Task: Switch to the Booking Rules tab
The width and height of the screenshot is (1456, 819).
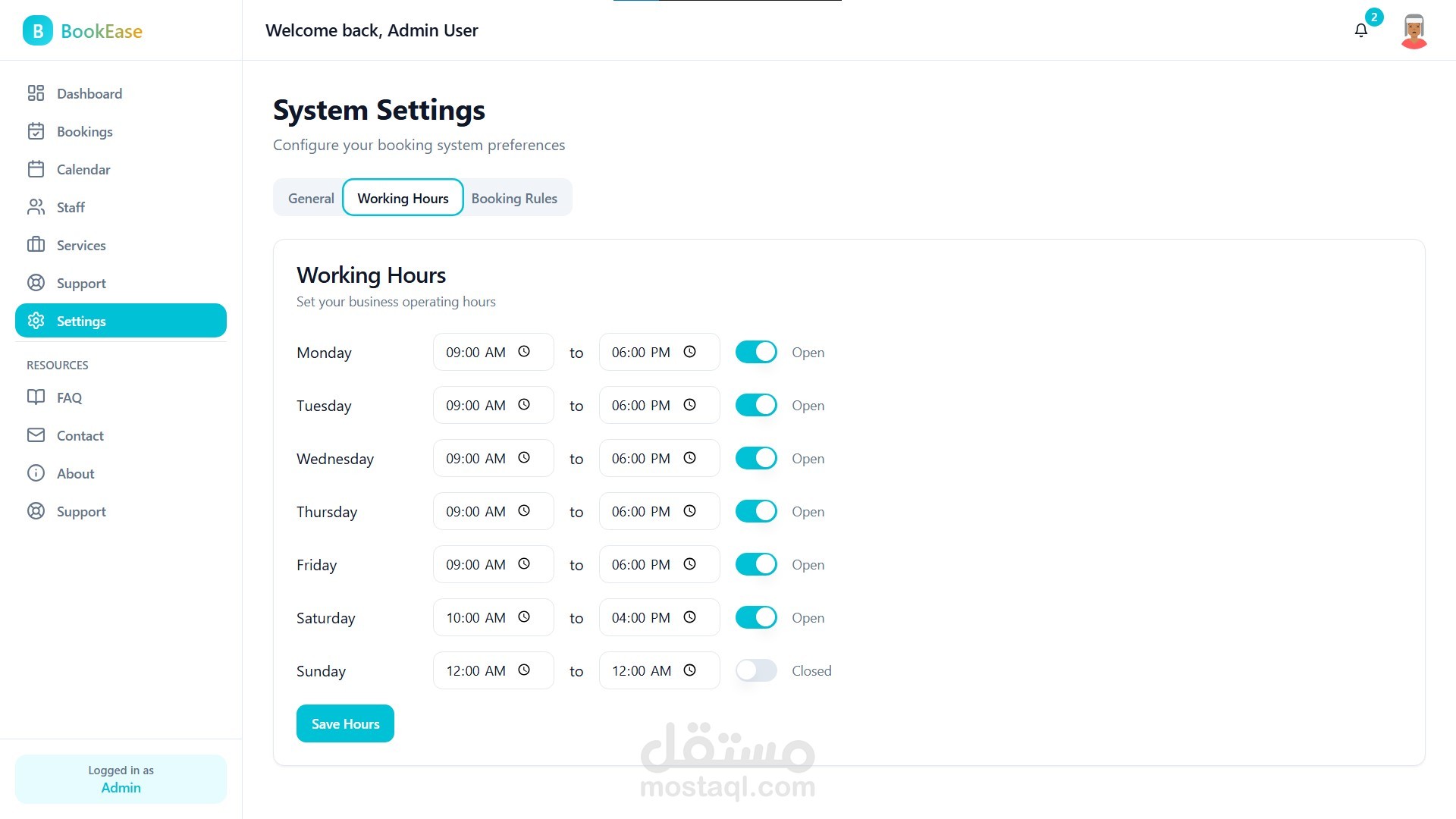Action: coord(514,198)
